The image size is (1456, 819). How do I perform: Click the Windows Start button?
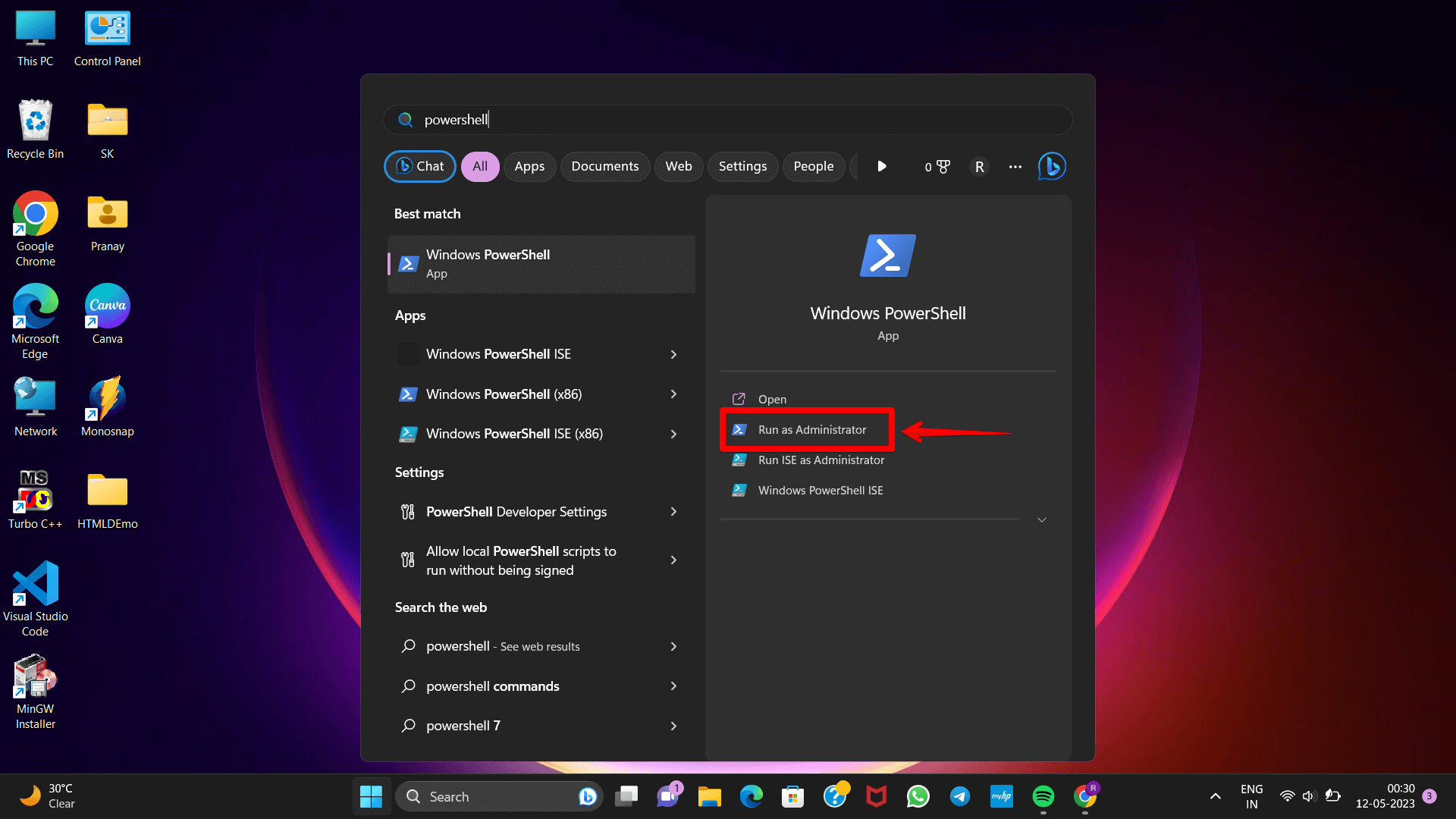coord(371,796)
